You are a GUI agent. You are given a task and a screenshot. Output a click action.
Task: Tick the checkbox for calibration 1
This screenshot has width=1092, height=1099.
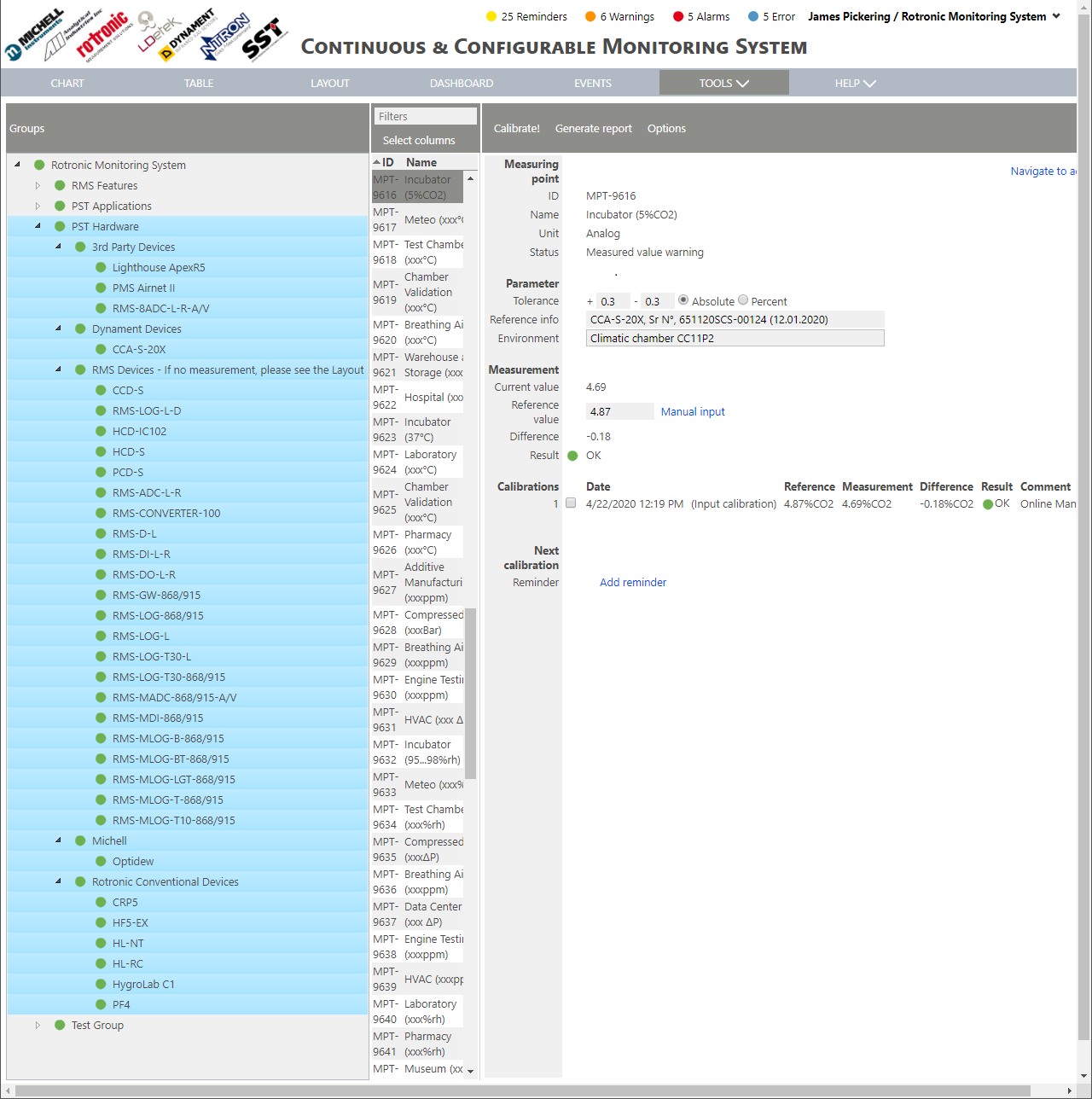tap(571, 503)
